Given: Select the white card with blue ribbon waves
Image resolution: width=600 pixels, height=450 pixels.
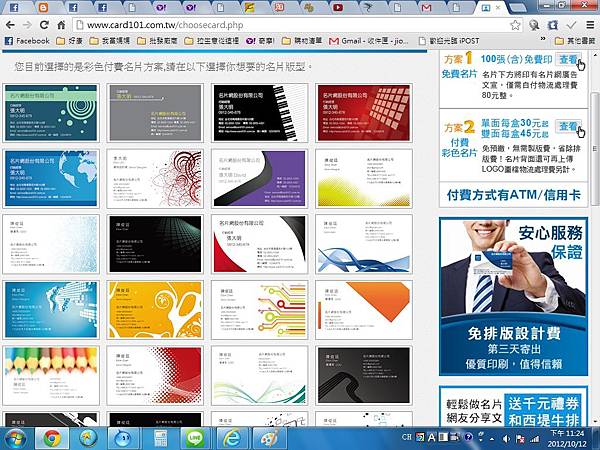Looking at the screenshot, I should click(364, 244).
